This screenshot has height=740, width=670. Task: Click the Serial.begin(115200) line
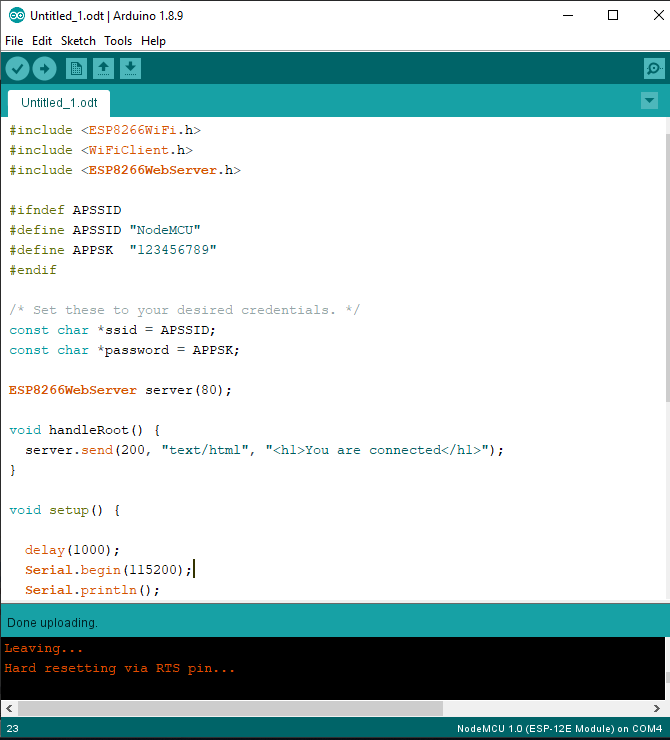(x=109, y=570)
